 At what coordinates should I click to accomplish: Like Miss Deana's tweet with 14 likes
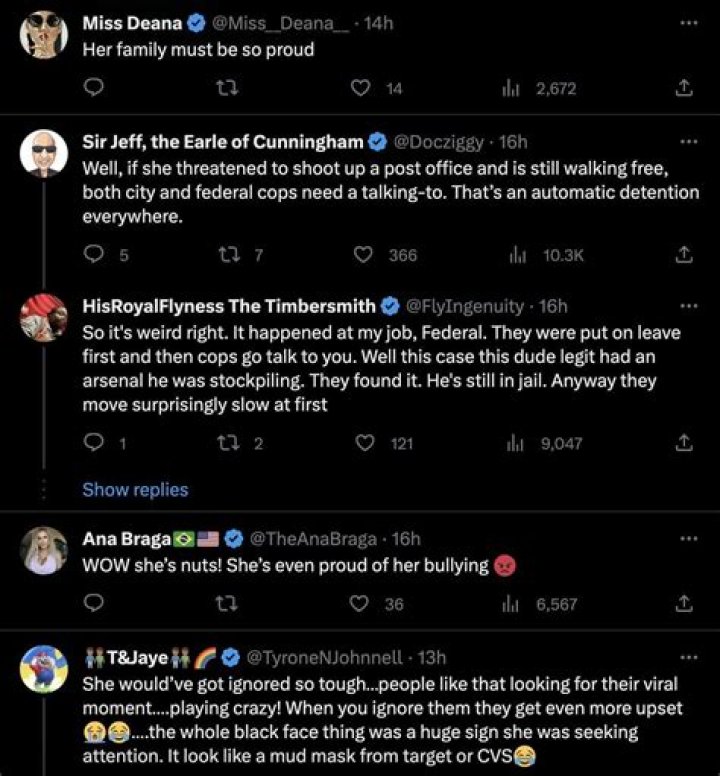point(362,89)
